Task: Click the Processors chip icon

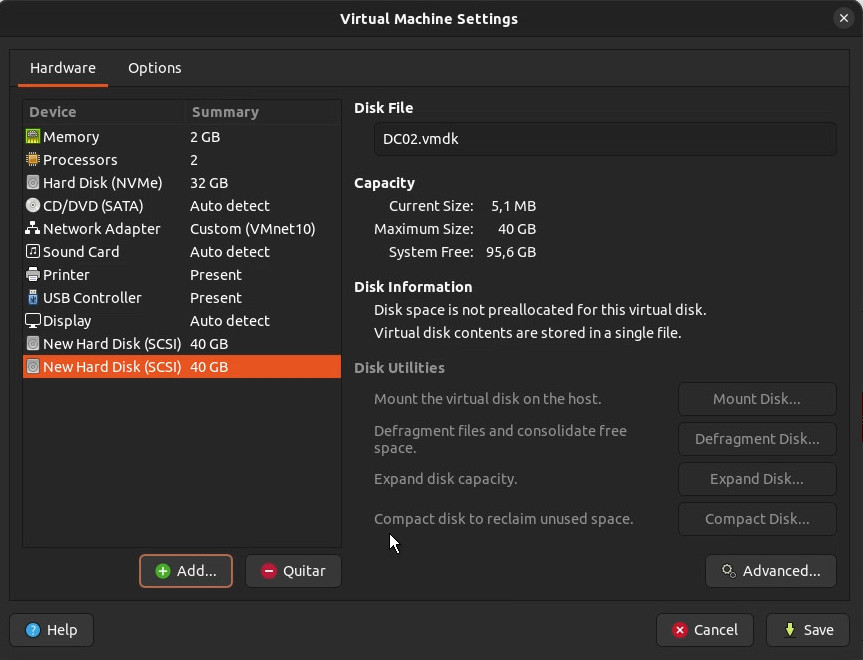Action: pos(33,160)
